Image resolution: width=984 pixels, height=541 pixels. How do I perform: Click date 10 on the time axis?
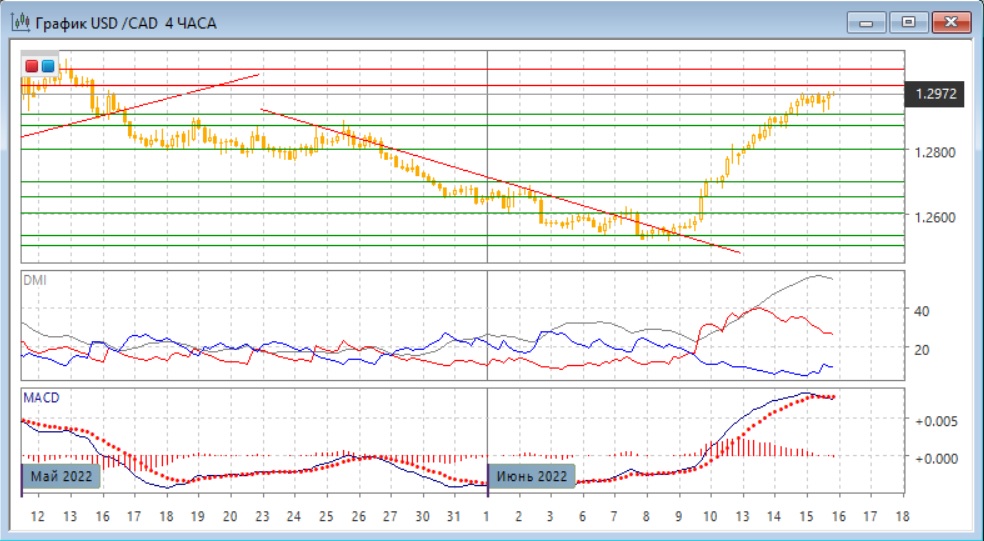(x=710, y=517)
